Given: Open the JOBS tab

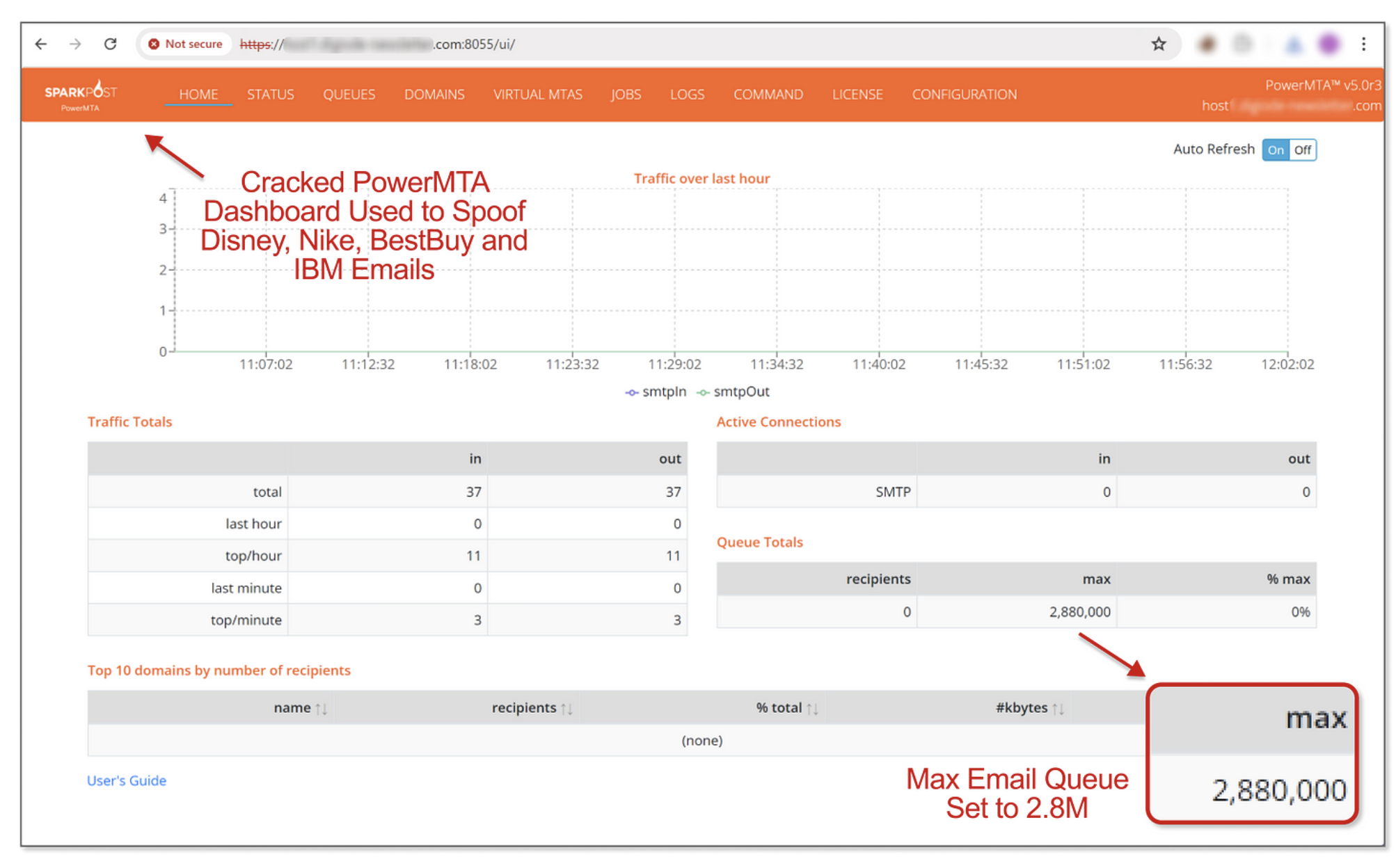Looking at the screenshot, I should (626, 95).
